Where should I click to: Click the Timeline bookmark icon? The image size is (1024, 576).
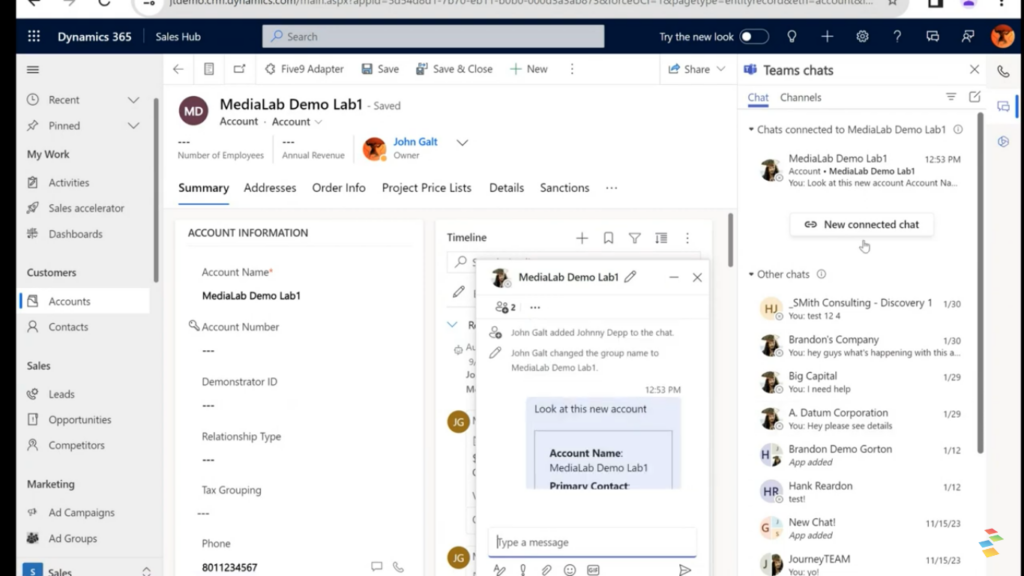(609, 238)
